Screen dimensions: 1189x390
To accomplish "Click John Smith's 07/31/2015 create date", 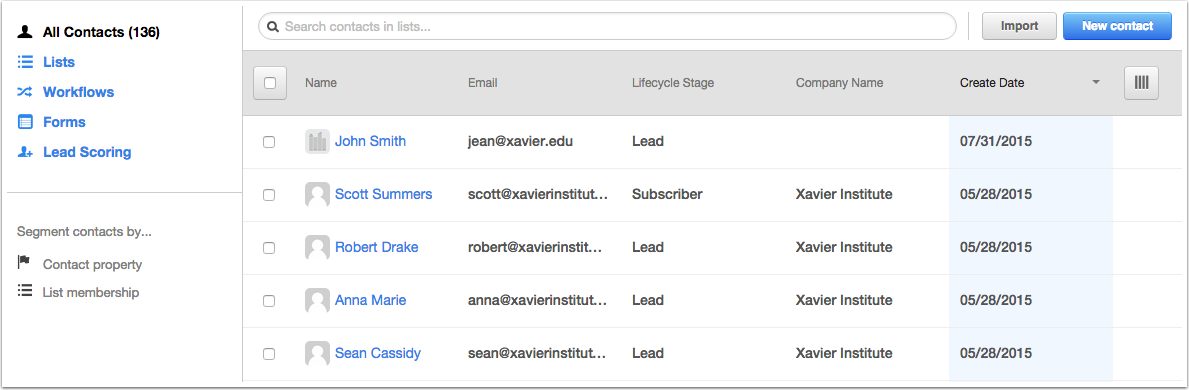I will (996, 141).
